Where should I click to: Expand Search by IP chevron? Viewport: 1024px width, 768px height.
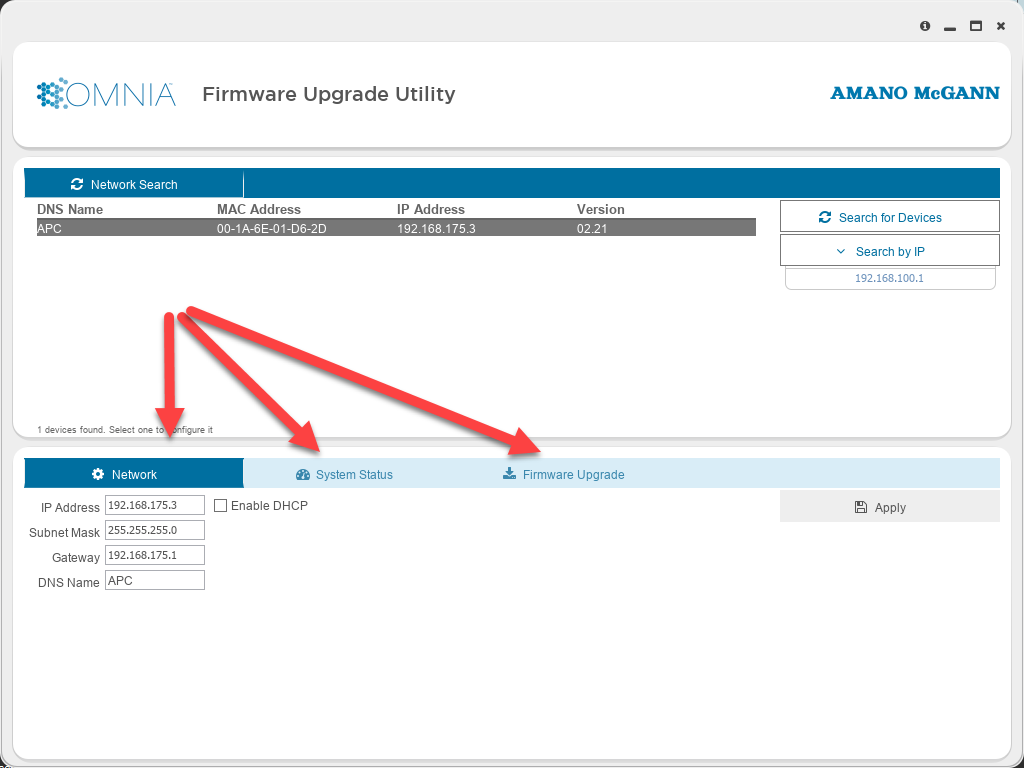(x=840, y=251)
